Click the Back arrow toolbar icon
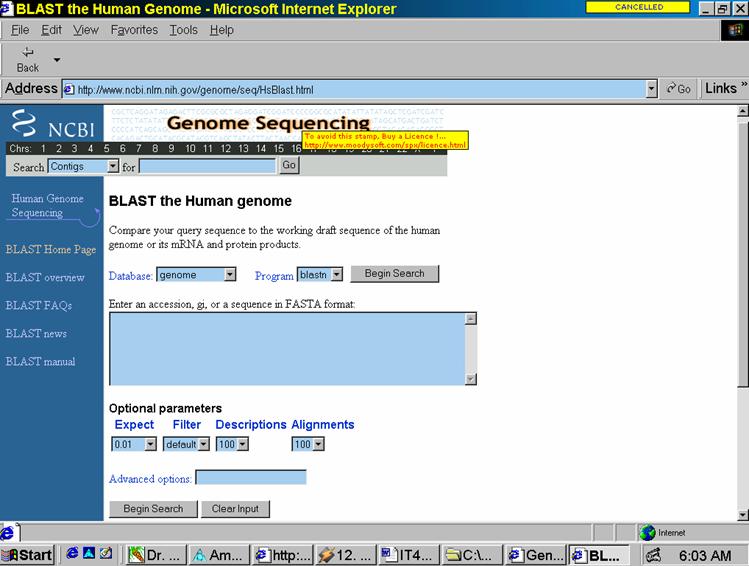 coord(28,52)
